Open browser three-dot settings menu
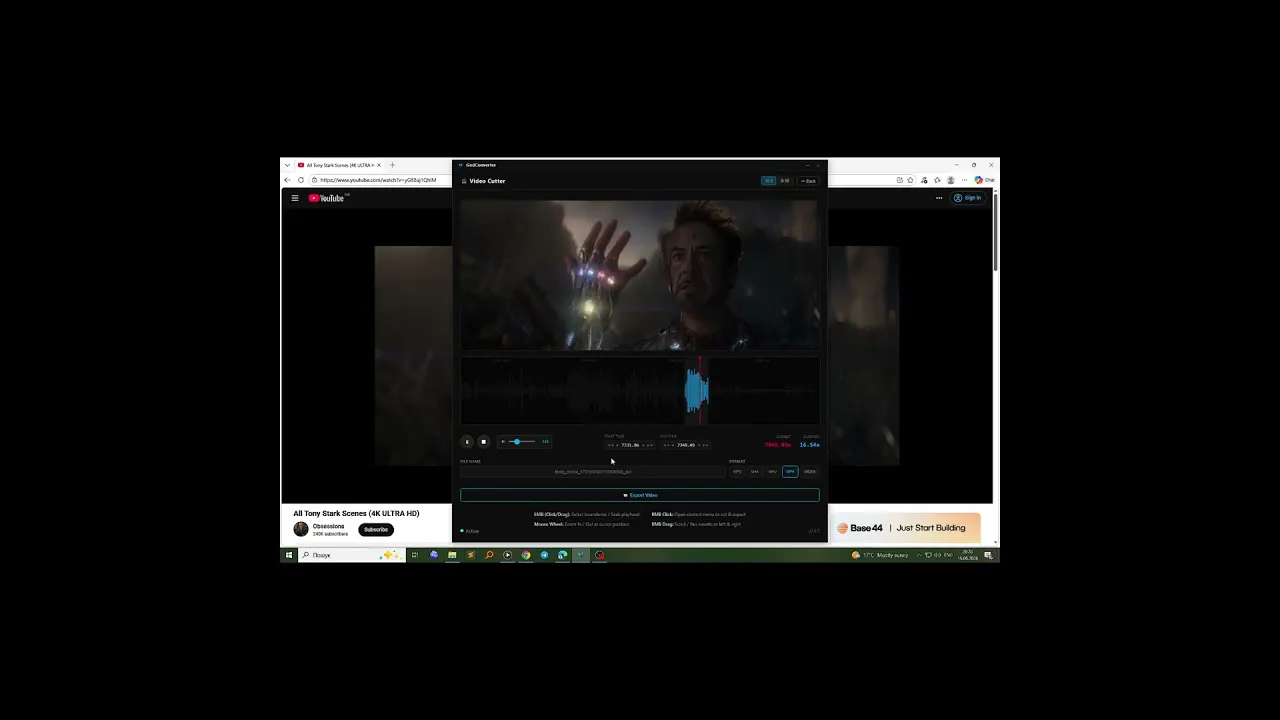1280x720 pixels. pos(964,180)
